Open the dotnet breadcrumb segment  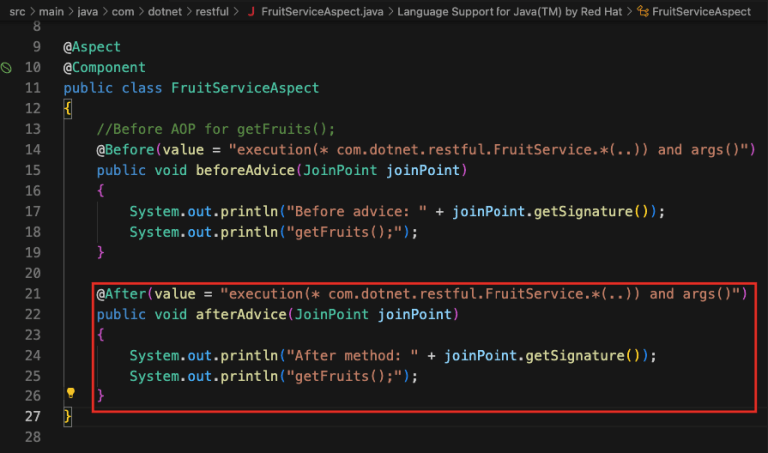coord(165,11)
